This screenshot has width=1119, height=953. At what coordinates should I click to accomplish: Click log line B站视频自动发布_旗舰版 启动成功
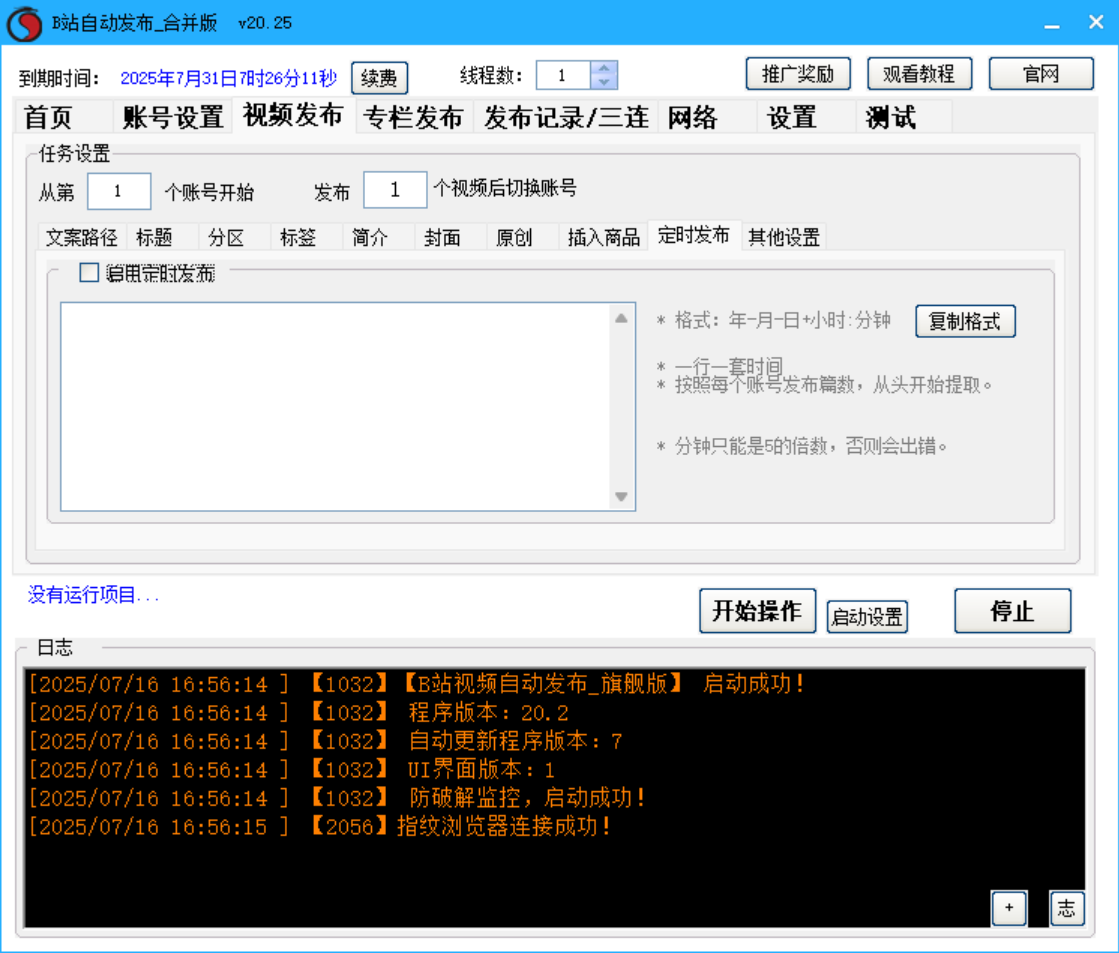416,684
